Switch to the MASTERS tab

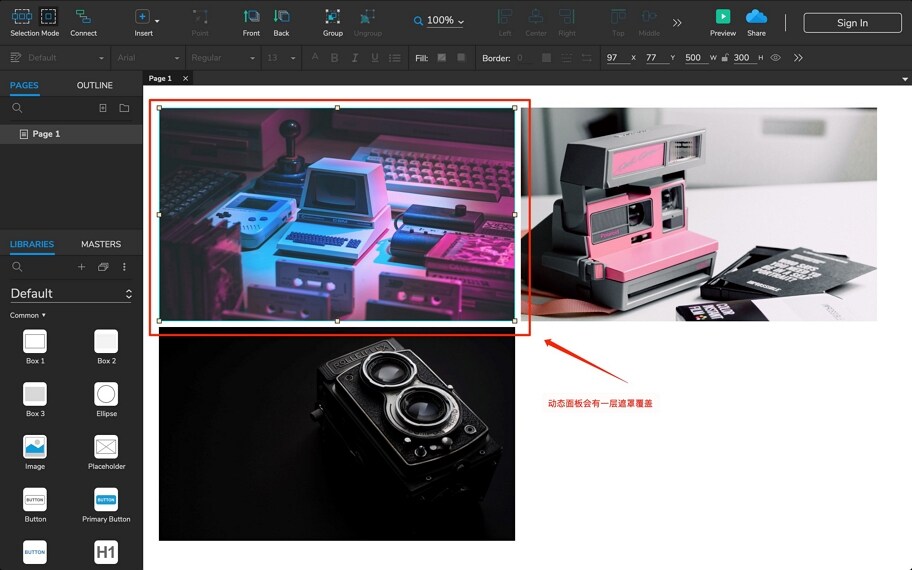101,244
